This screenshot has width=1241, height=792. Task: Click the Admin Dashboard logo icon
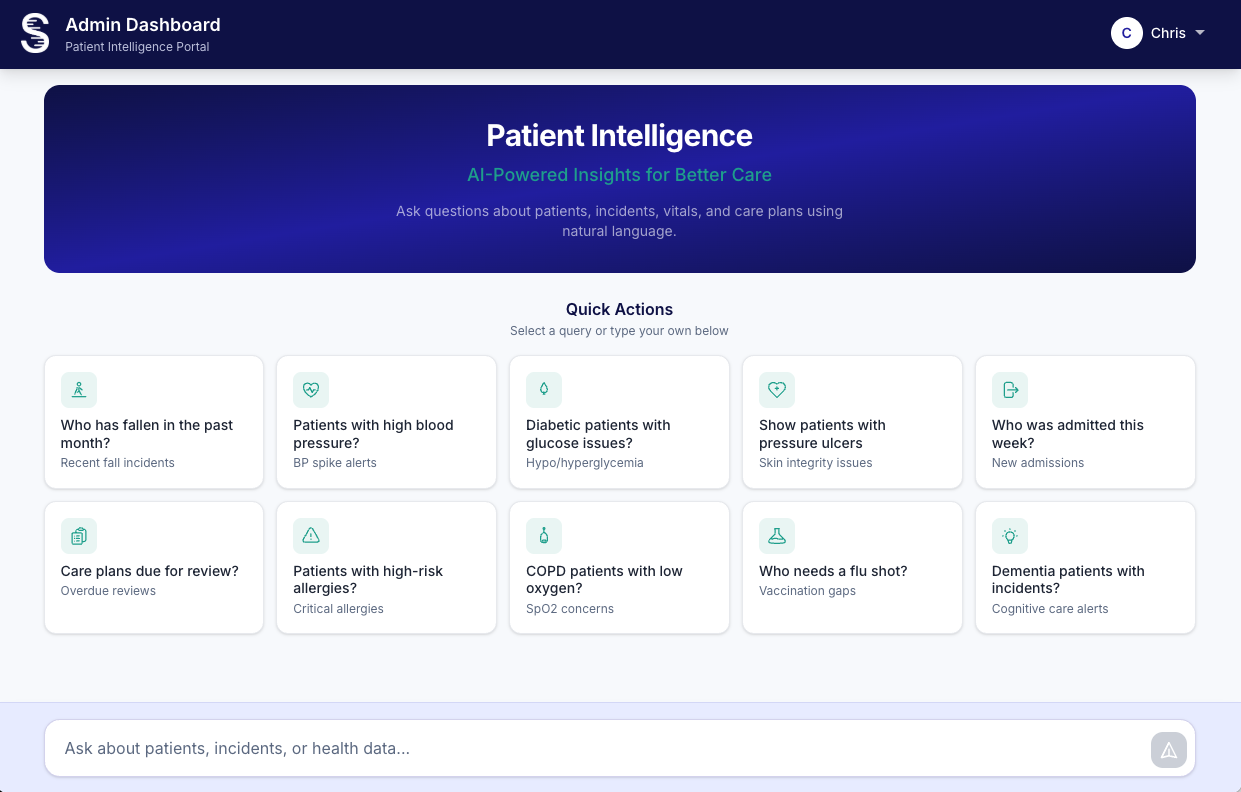34,33
